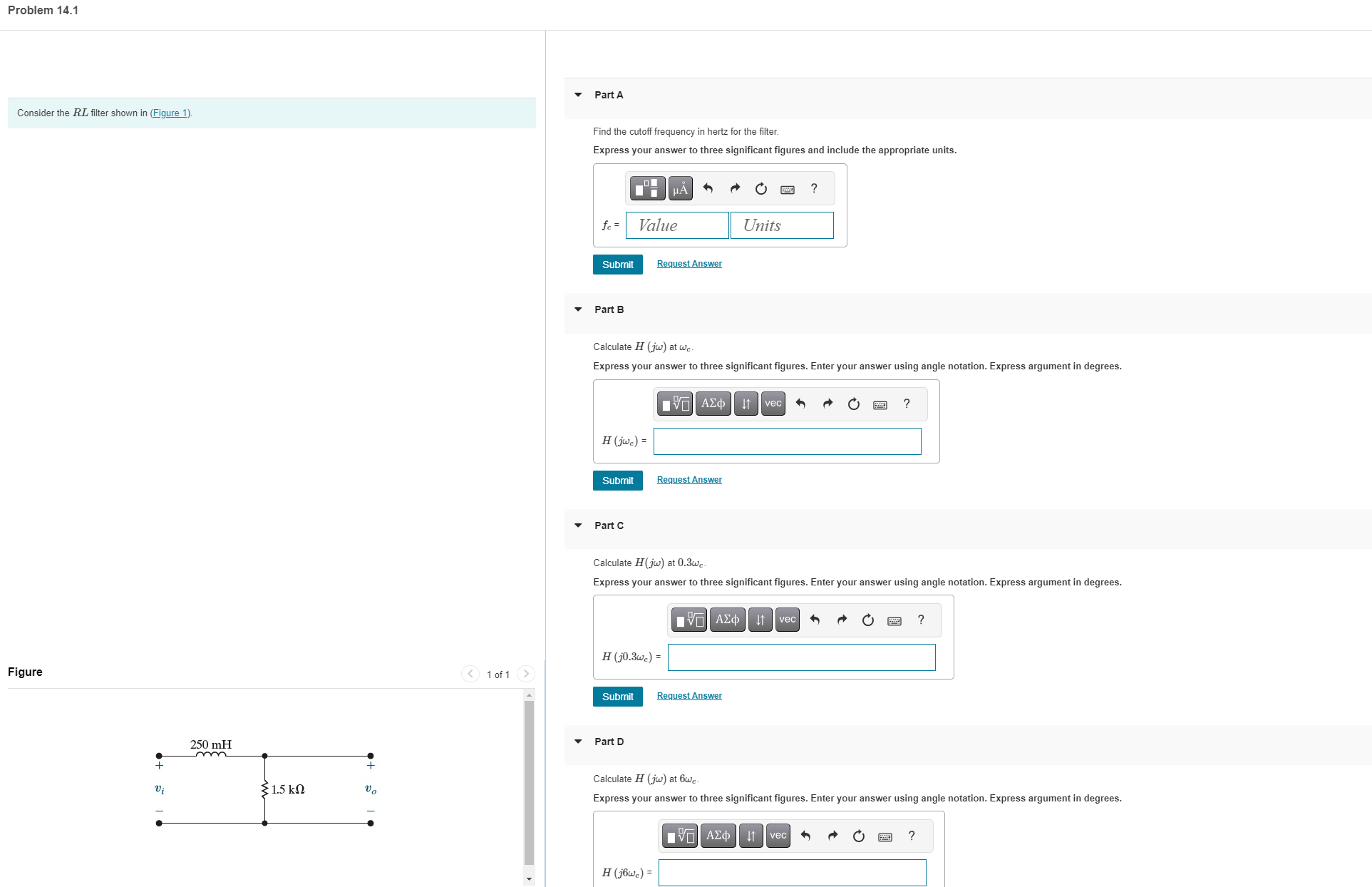Click the reset answer icon in Part C toolbar
The width and height of the screenshot is (1372, 887).
click(867, 620)
